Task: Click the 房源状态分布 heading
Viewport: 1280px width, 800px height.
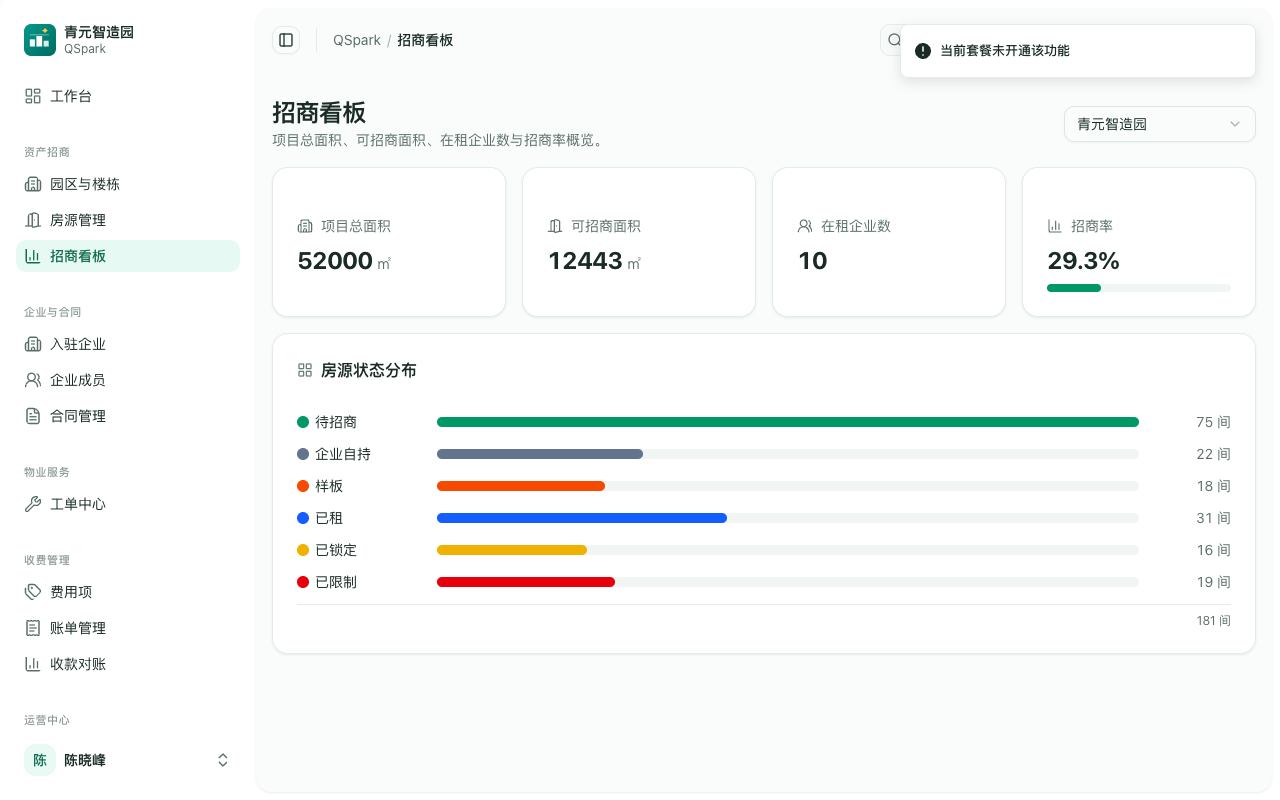Action: click(369, 370)
